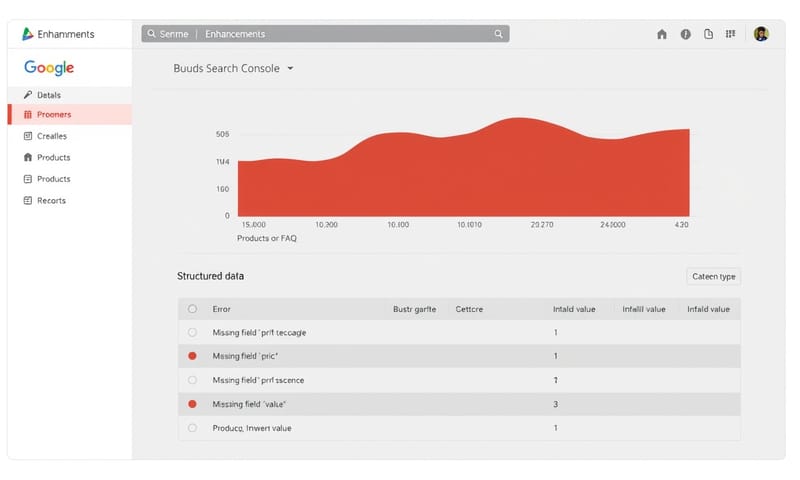Expand the Buuds Search Console dropdown

coord(290,69)
